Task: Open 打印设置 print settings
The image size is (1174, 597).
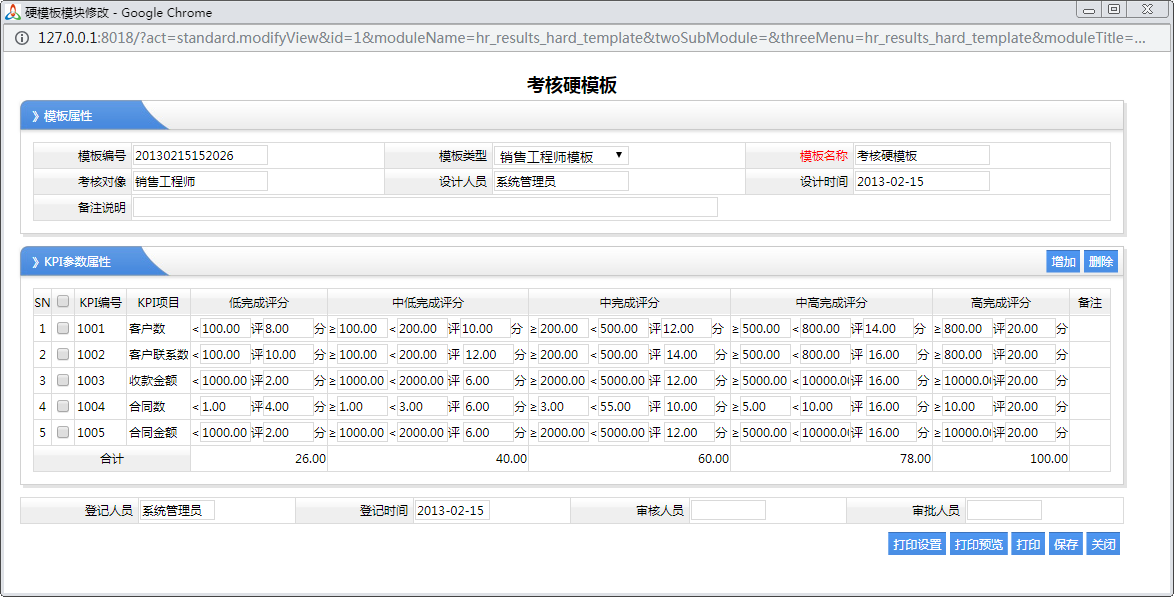Action: 916,545
